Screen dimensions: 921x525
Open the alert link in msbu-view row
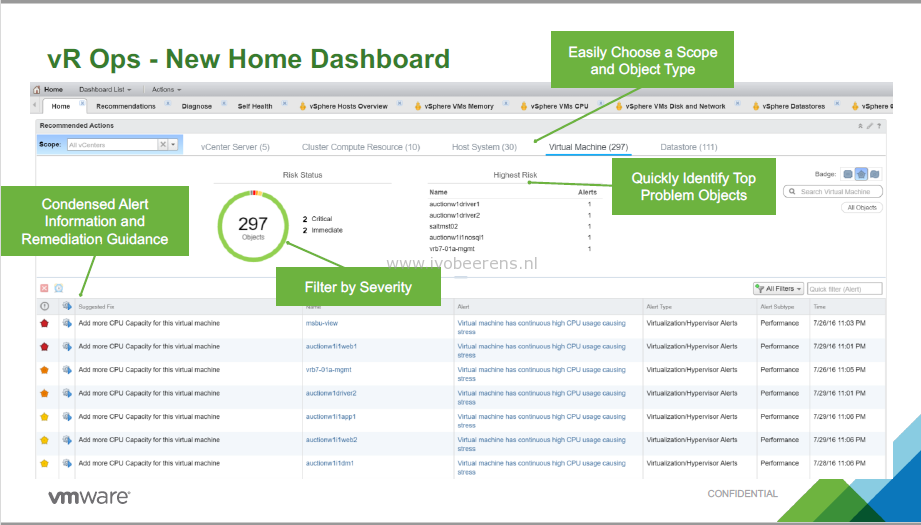tap(541, 327)
